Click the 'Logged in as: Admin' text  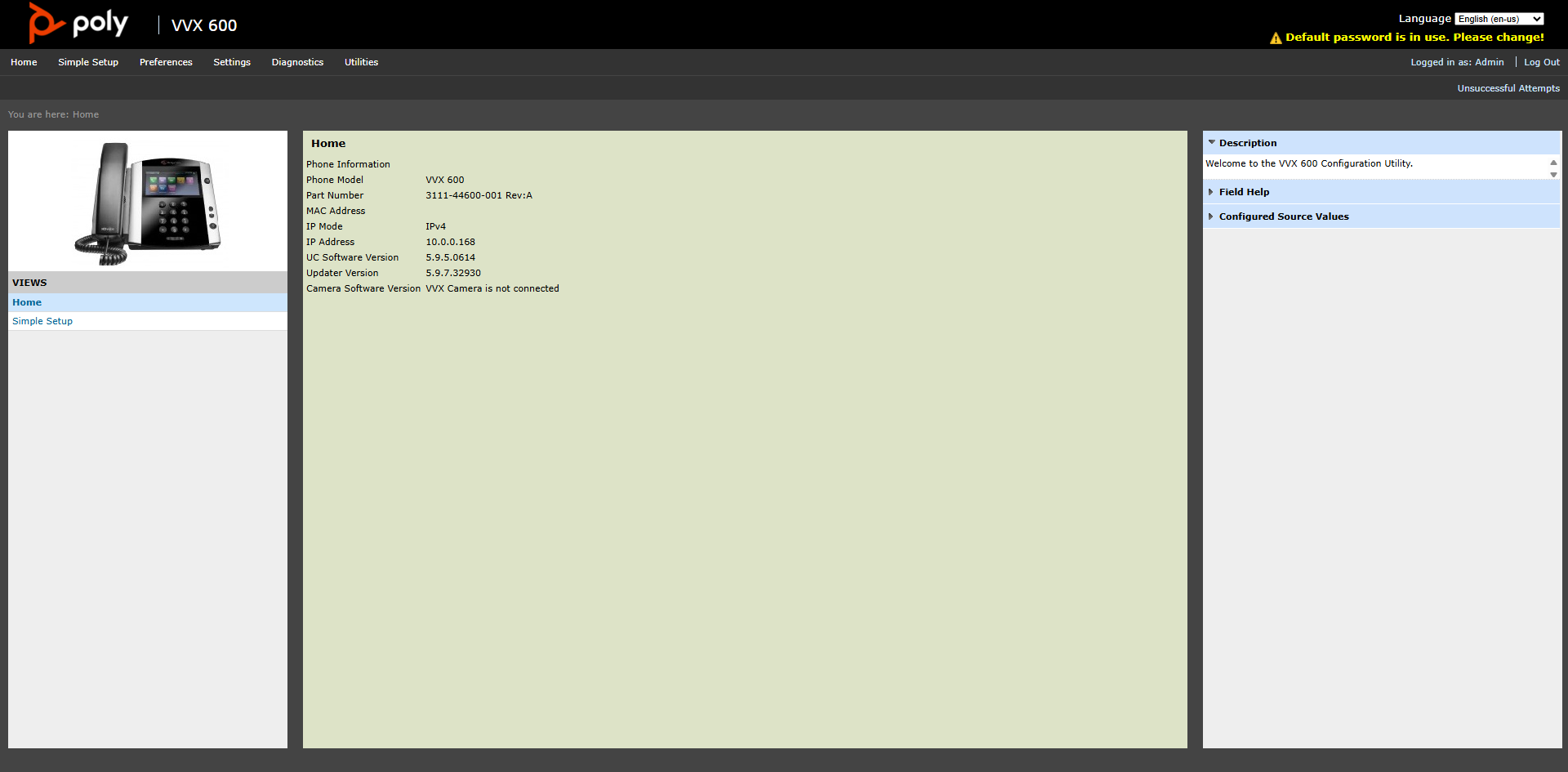pyautogui.click(x=1457, y=62)
